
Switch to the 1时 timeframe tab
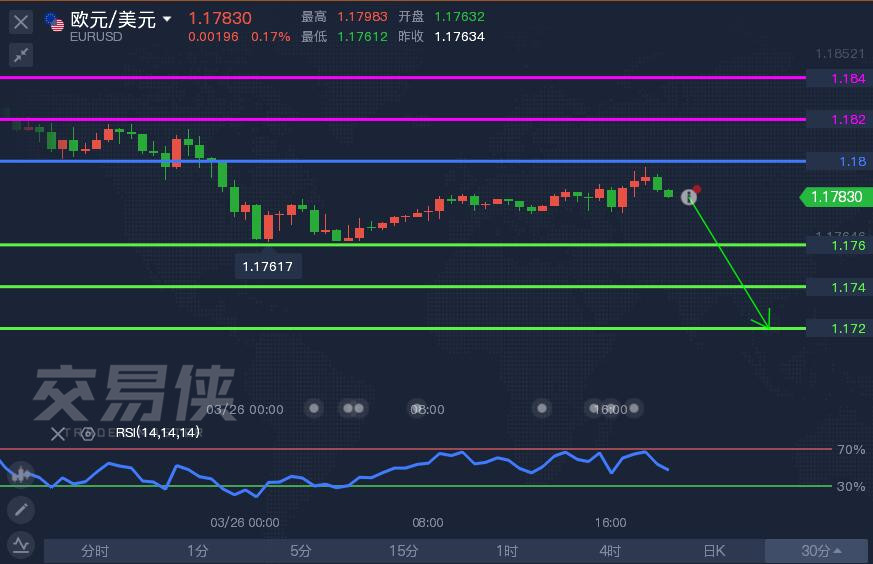click(x=507, y=551)
